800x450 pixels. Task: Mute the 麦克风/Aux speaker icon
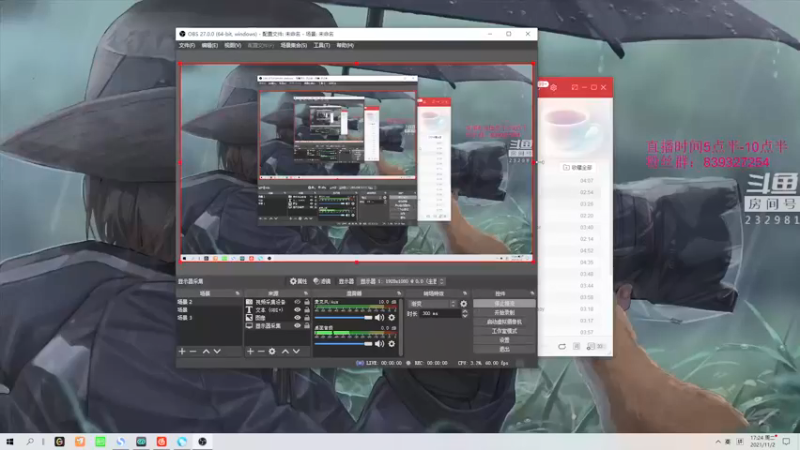[x=380, y=317]
